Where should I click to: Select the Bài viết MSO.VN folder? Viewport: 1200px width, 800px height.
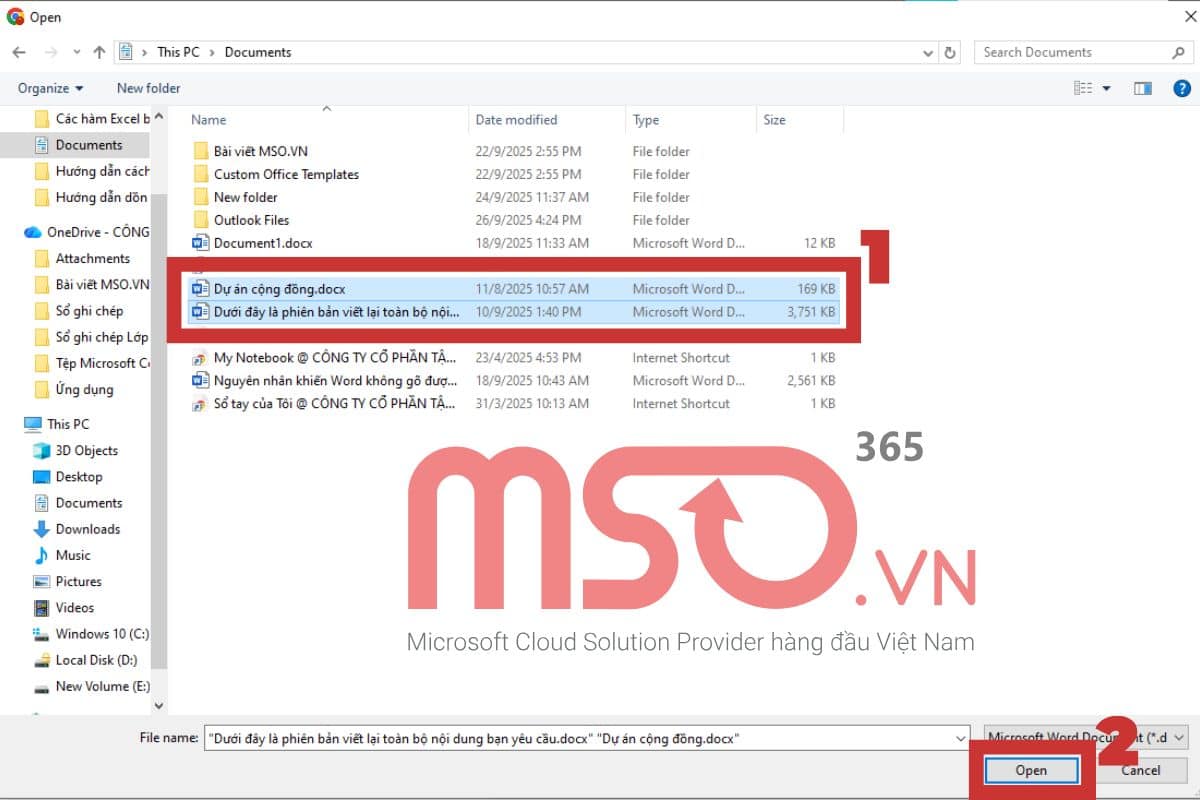(514, 151)
